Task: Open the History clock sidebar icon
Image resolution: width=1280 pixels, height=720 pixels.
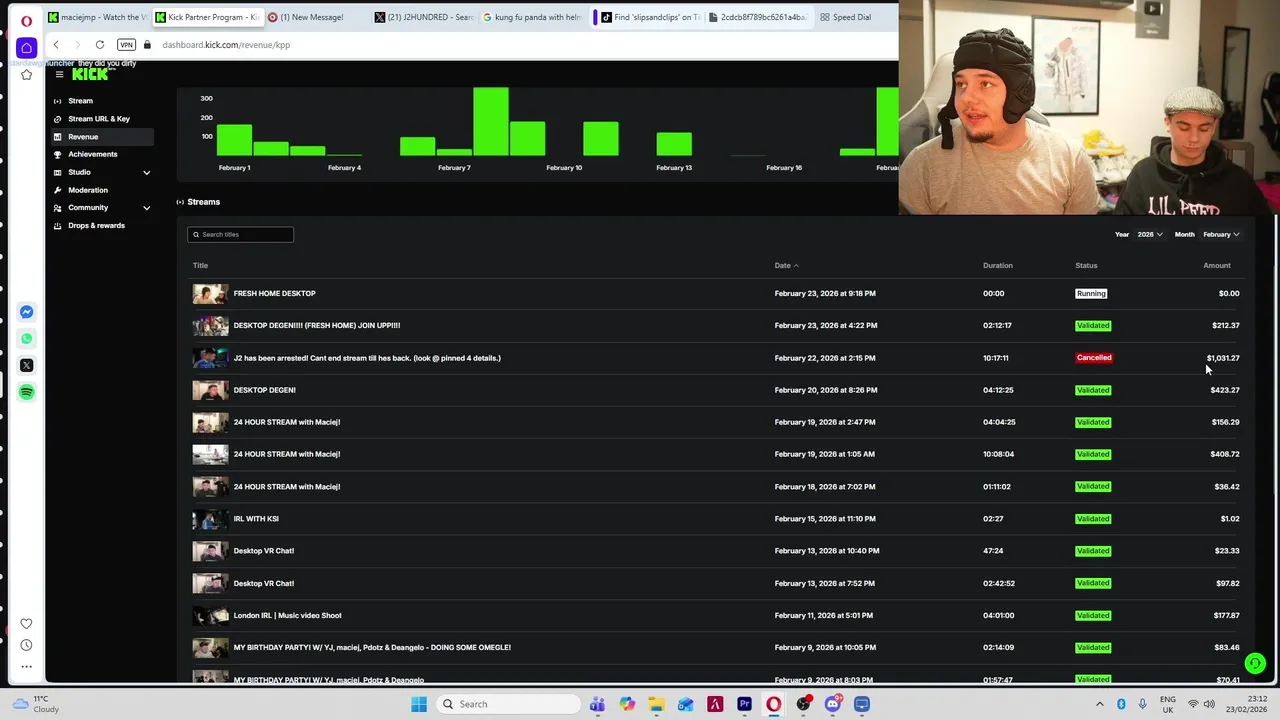Action: pos(26,645)
